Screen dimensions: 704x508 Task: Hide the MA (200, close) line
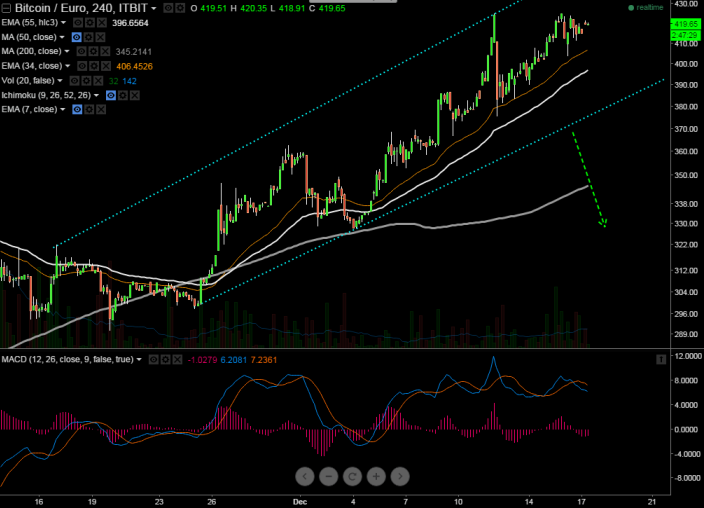tap(81, 51)
